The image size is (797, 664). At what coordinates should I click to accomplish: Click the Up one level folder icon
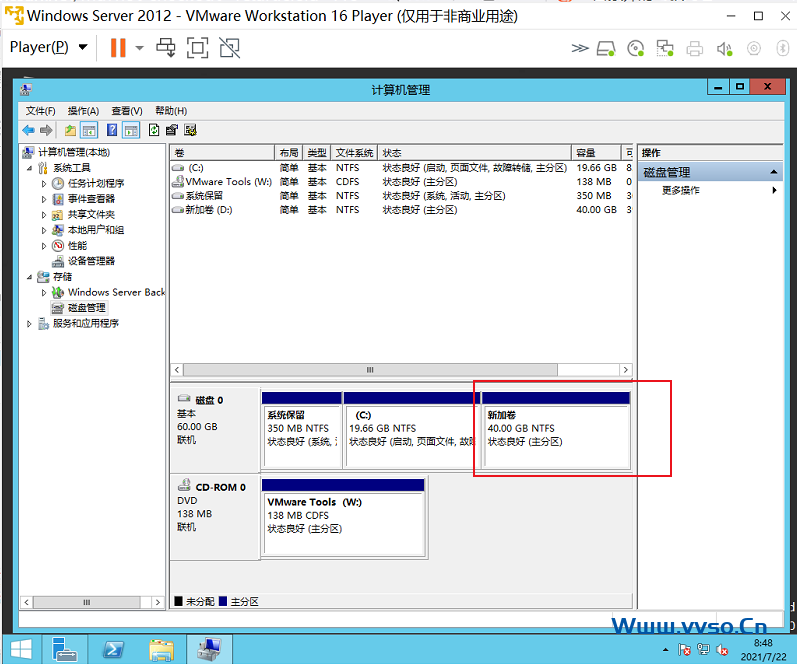(x=70, y=130)
